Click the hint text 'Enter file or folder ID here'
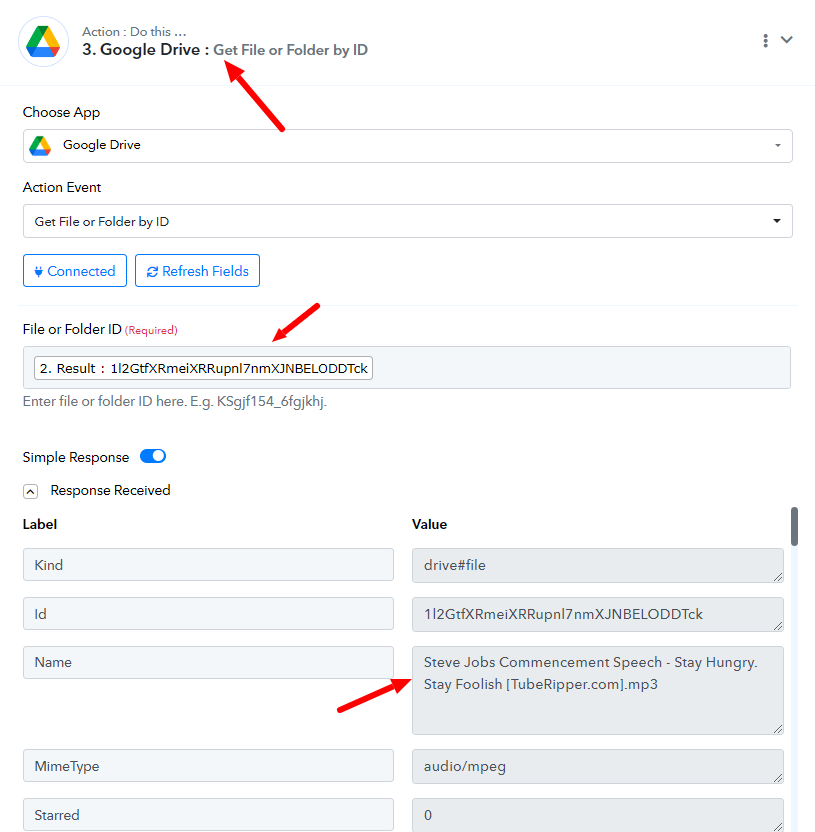The width and height of the screenshot is (815, 832). coord(175,401)
